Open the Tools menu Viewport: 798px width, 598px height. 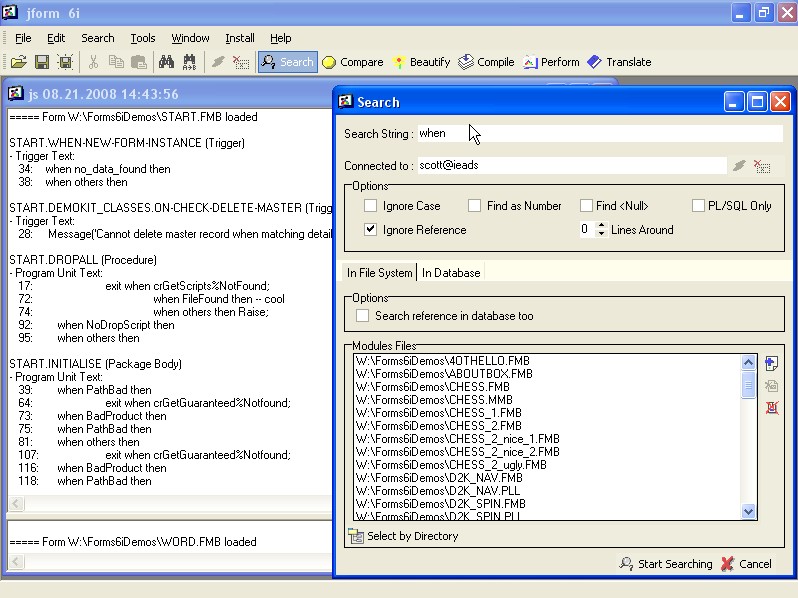142,38
